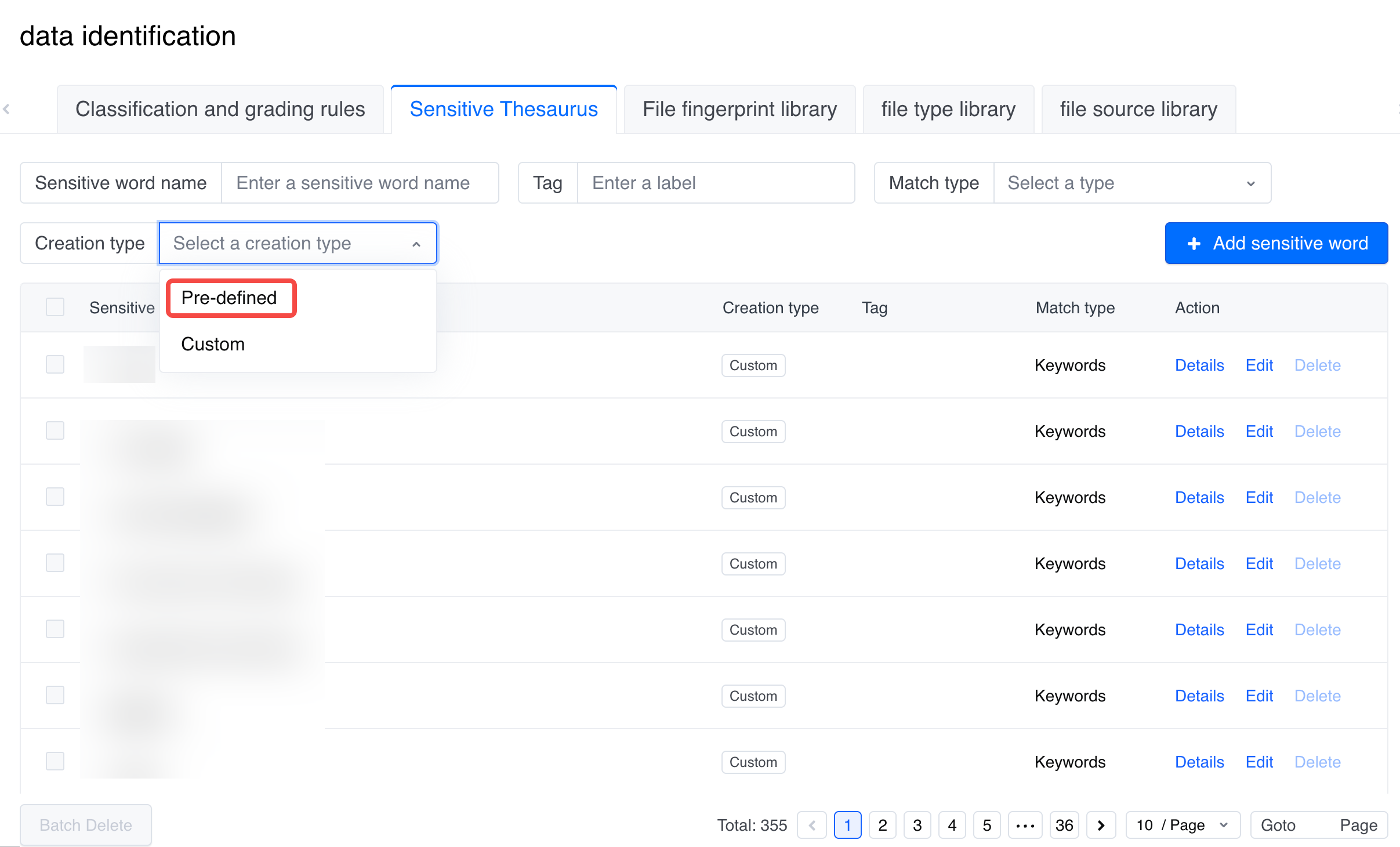Choose Pre-defined from creation type list
This screenshot has width=1400, height=847.
click(x=230, y=298)
